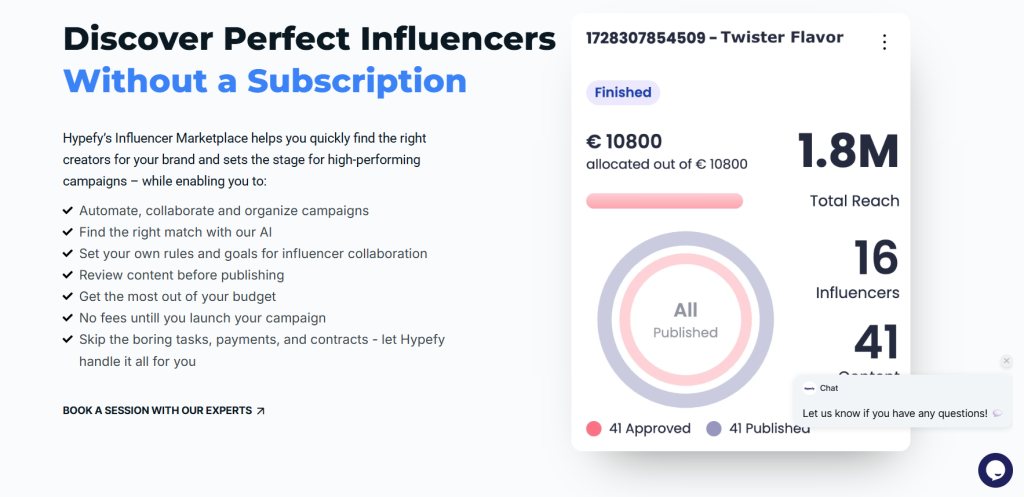Image resolution: width=1024 pixels, height=497 pixels.
Task: Click the pink budget allocation progress bar
Action: click(664, 201)
